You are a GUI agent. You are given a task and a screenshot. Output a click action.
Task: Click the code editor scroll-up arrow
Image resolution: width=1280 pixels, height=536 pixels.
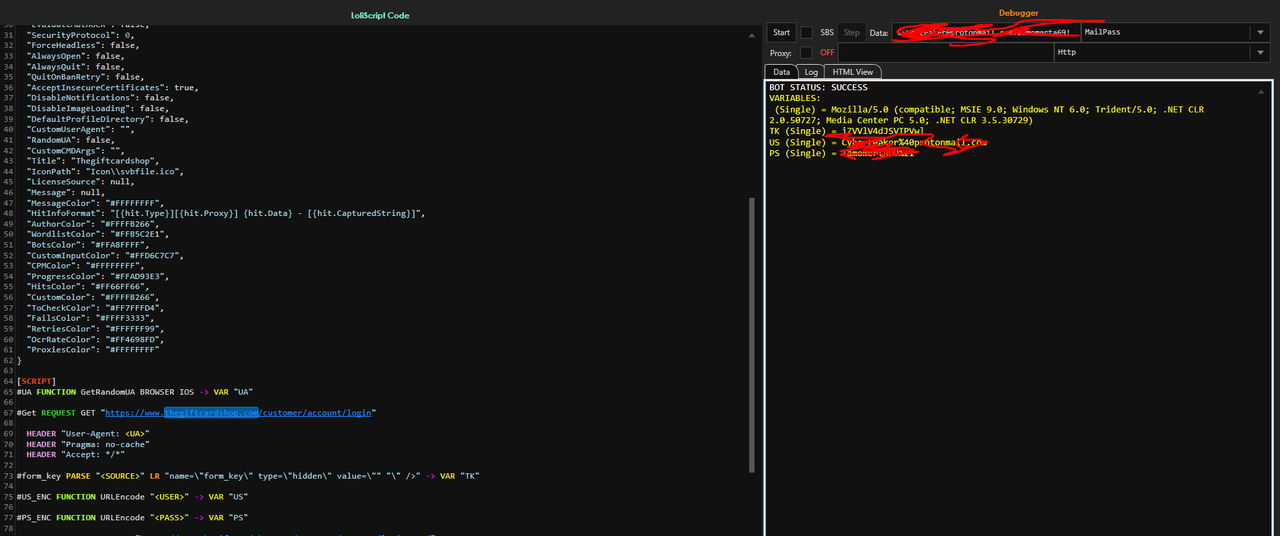tap(753, 33)
